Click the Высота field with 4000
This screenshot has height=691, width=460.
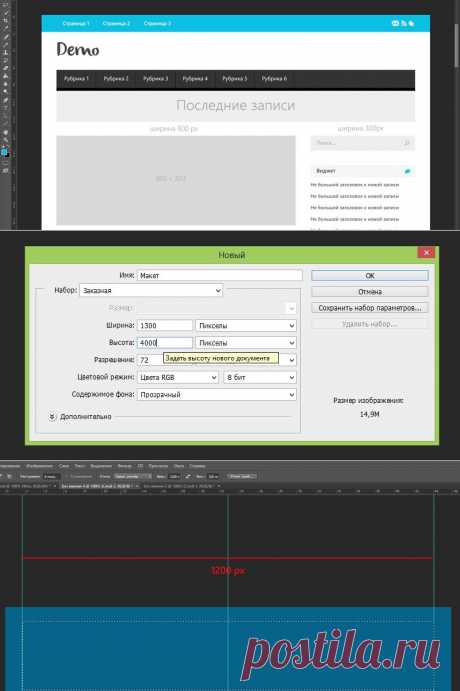[x=165, y=343]
